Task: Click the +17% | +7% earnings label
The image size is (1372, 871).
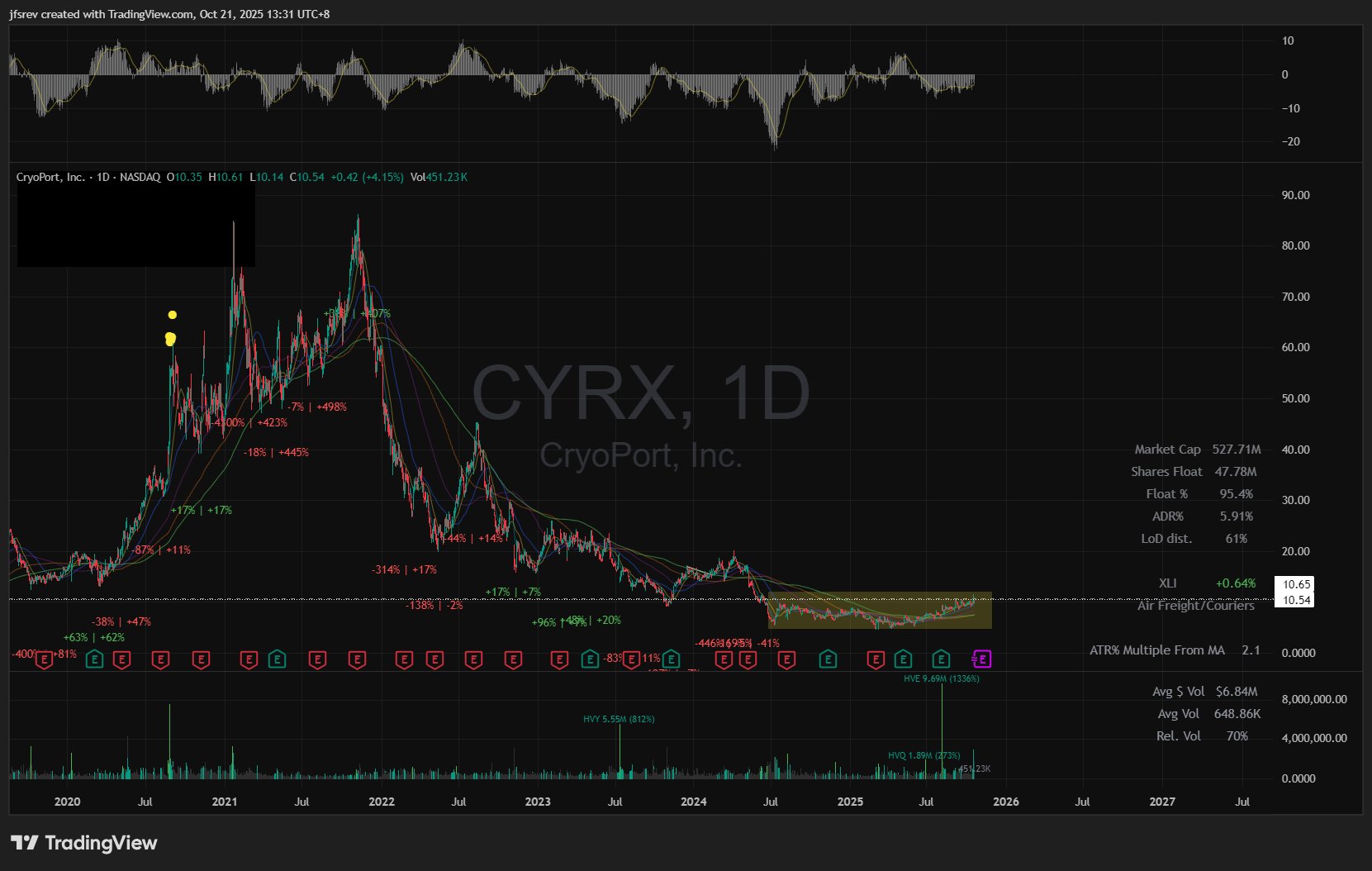Action: pos(513,592)
